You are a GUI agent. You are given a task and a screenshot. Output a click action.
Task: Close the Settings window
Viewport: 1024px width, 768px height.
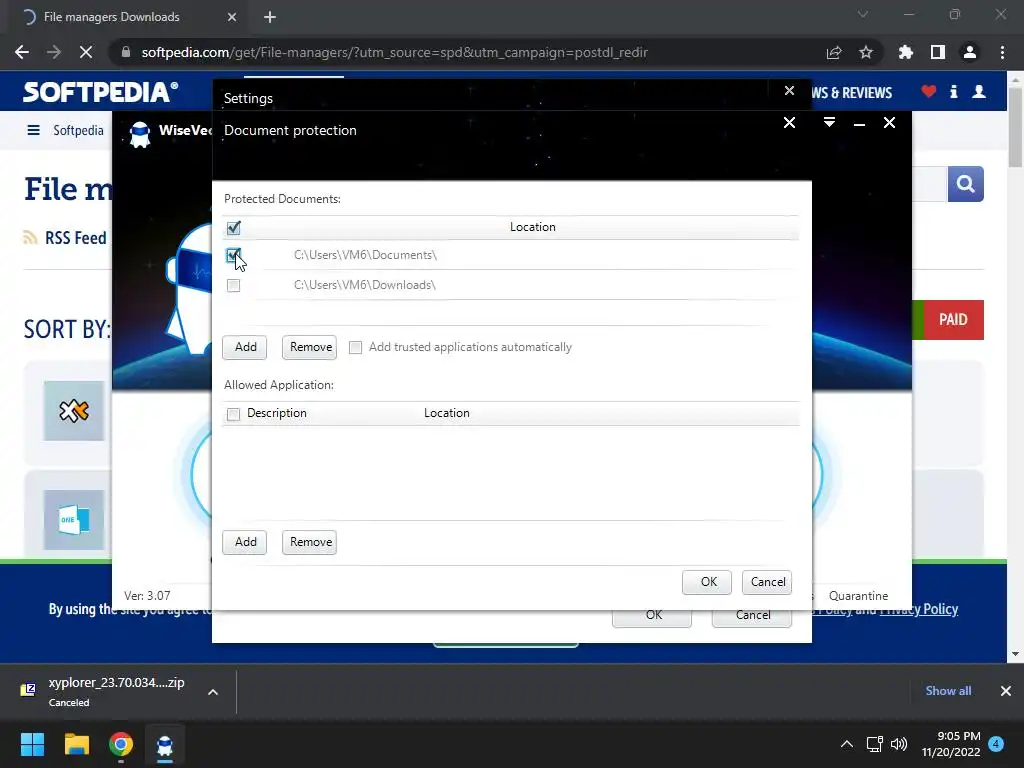click(790, 91)
